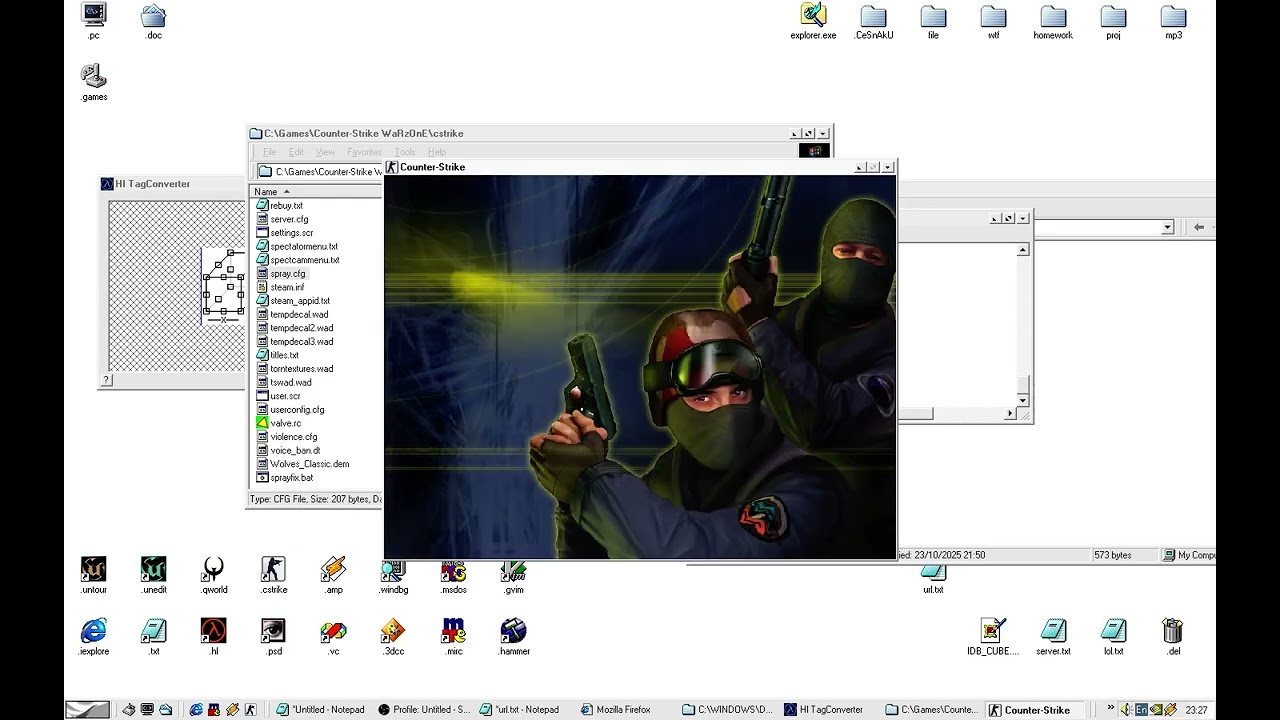Image resolution: width=1280 pixels, height=720 pixels.
Task: Select tempdecal.wad in the file list
Action: (293, 314)
